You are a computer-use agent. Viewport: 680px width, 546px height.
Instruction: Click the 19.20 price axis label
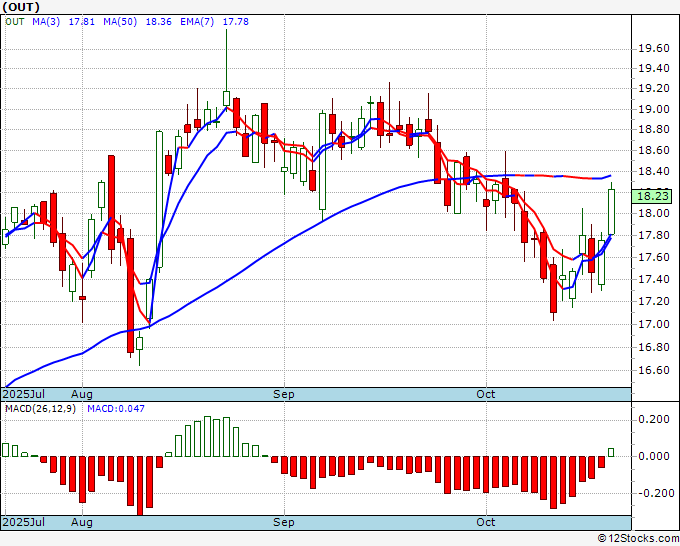(654, 88)
